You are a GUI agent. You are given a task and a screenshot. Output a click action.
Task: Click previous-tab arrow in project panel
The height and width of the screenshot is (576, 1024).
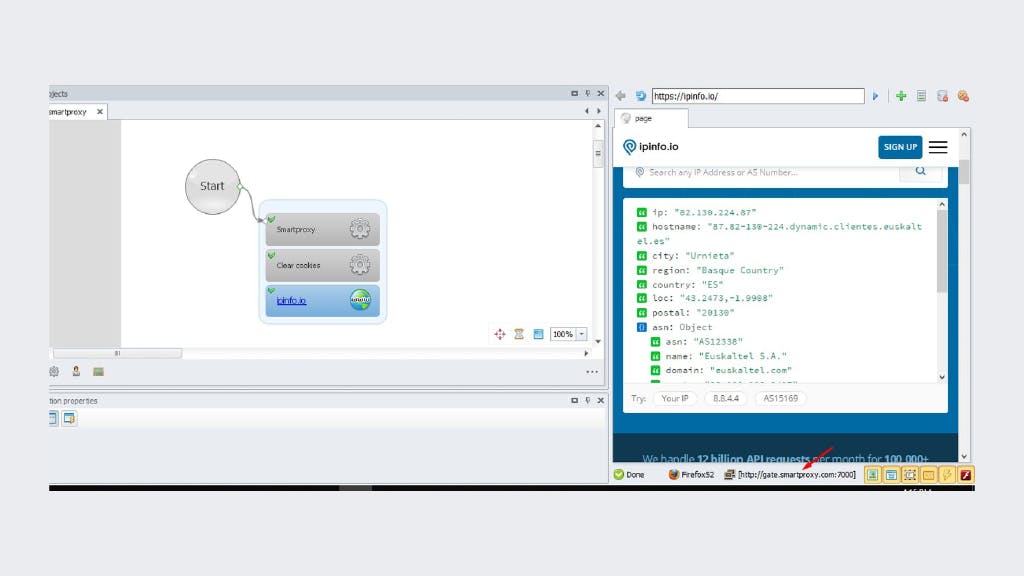pos(586,111)
